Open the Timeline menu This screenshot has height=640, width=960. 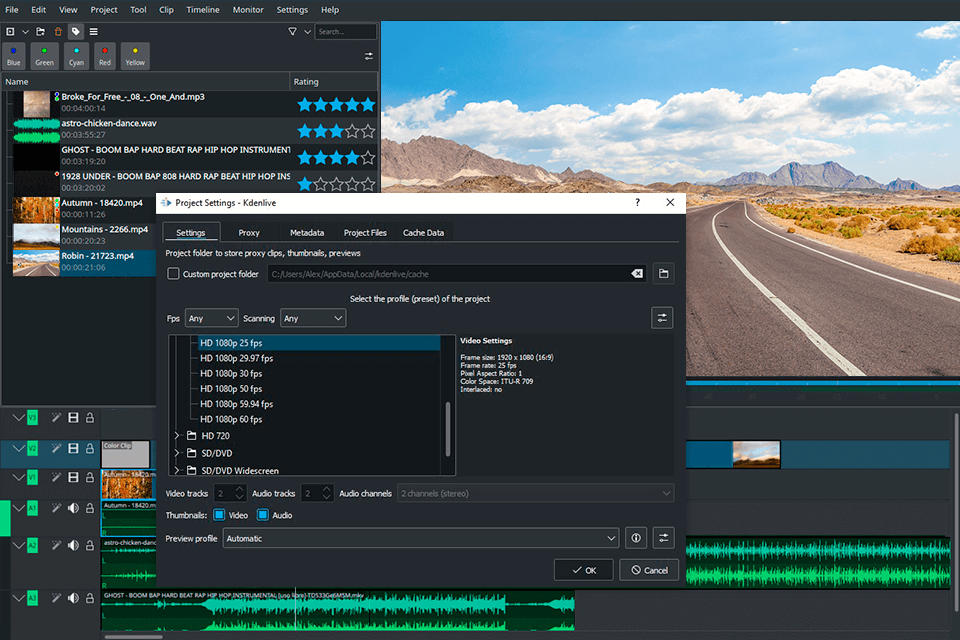[203, 10]
